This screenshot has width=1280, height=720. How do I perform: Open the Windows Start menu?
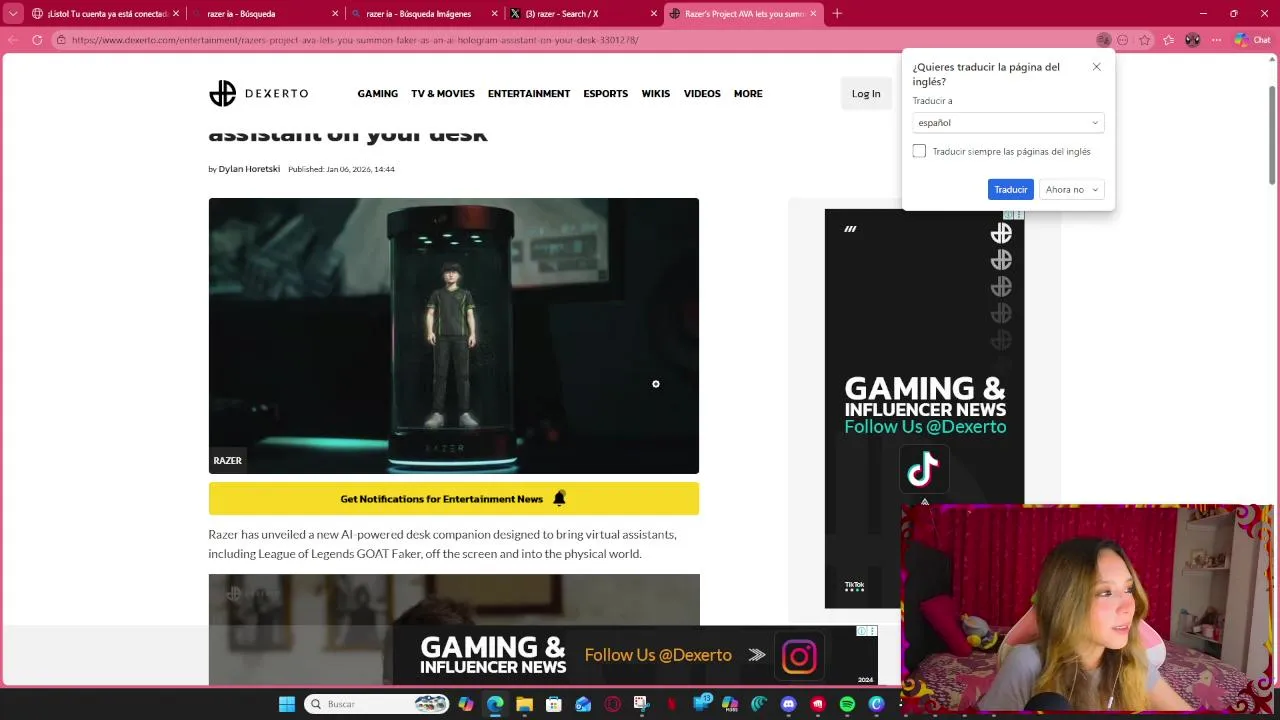pyautogui.click(x=287, y=704)
